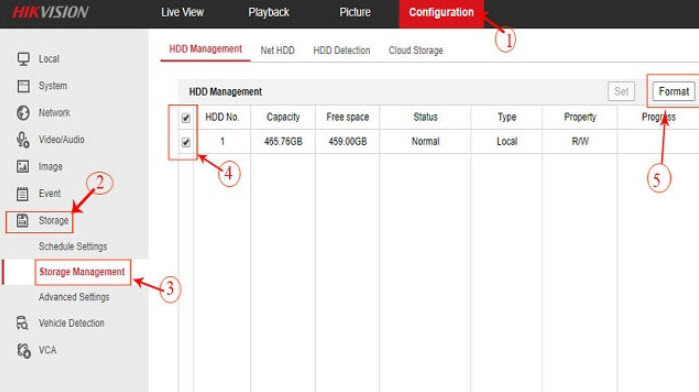
Task: Select Schedule Settings under Storage
Action: pos(73,246)
